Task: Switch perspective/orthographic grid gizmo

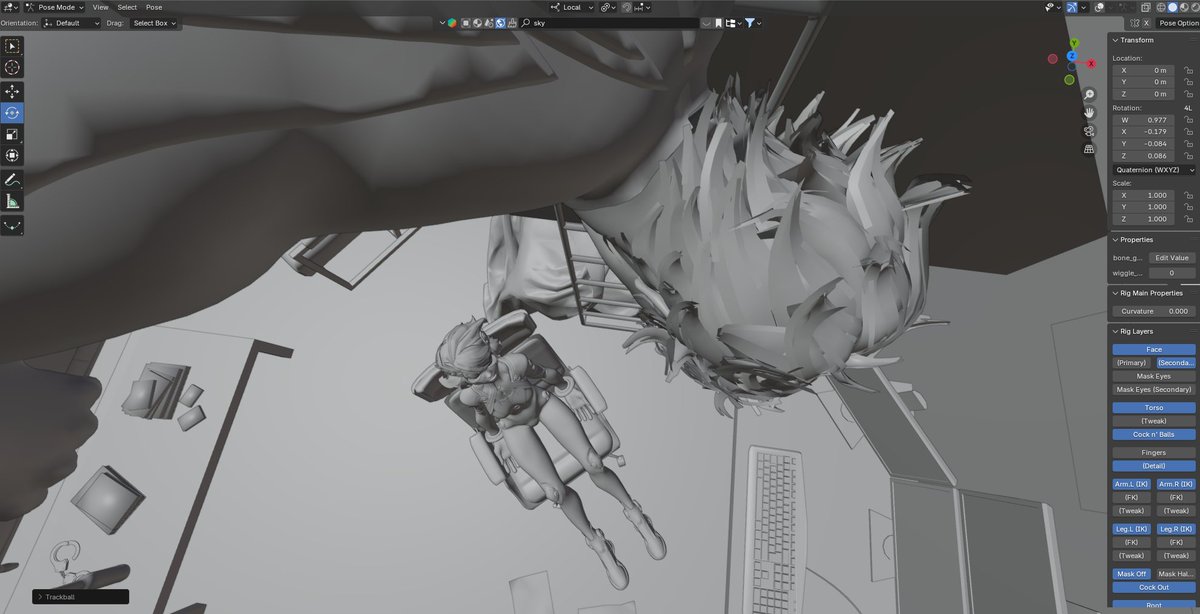Action: pyautogui.click(x=1089, y=149)
